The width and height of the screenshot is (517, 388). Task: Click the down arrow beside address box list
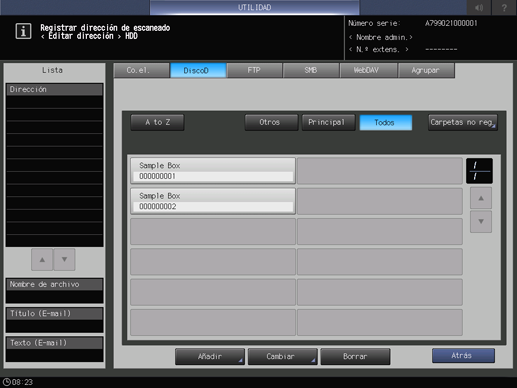point(481,221)
